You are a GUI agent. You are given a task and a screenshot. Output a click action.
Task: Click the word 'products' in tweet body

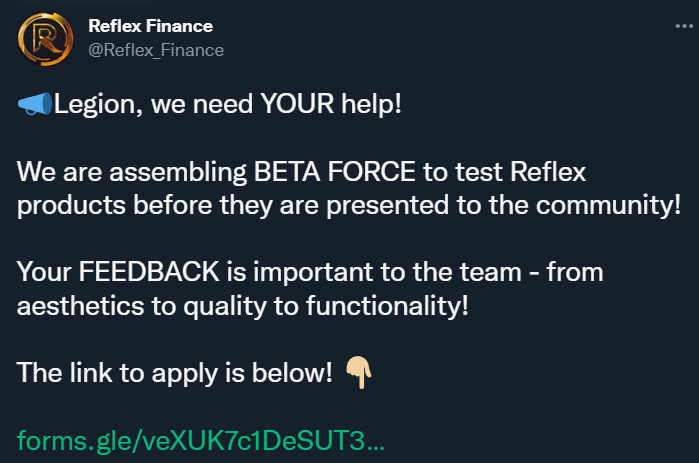click(x=71, y=205)
